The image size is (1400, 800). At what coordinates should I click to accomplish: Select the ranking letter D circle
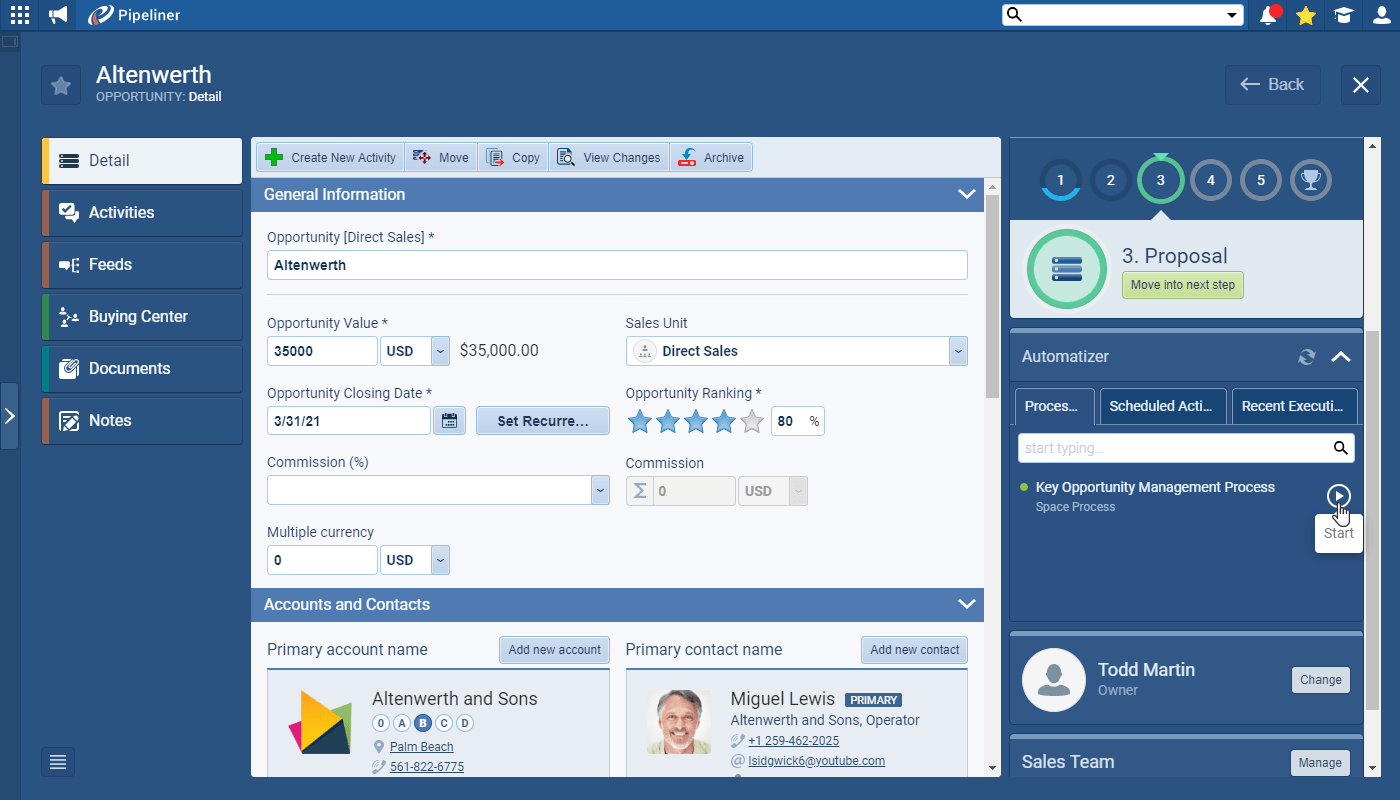[x=465, y=723]
